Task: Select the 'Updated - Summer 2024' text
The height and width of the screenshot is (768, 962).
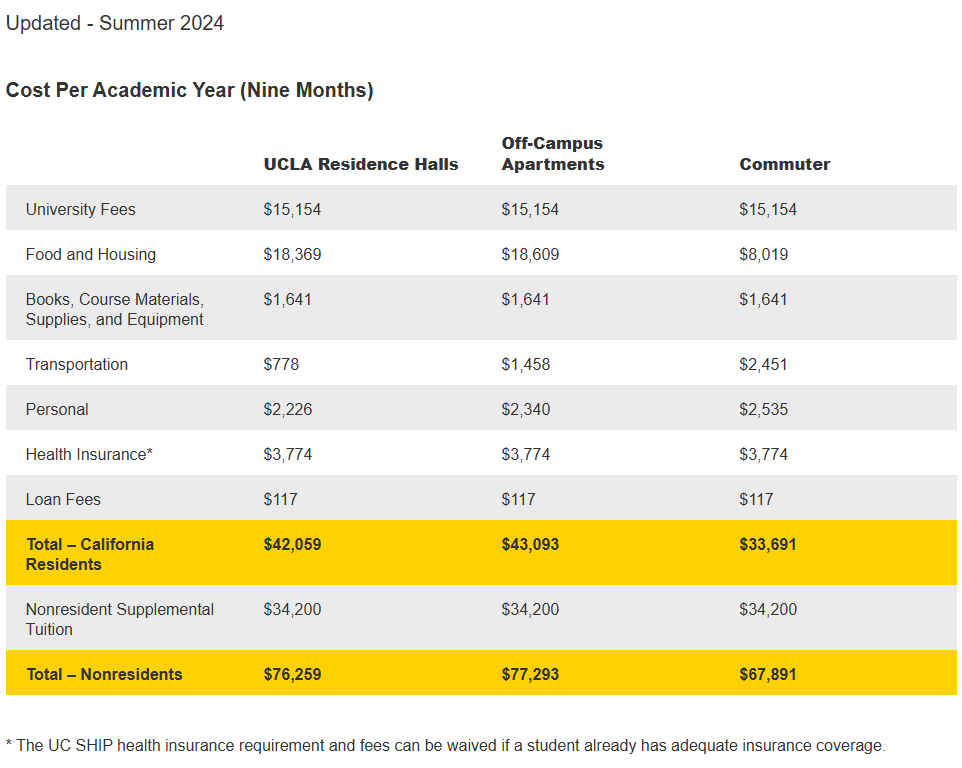Action: pyautogui.click(x=115, y=23)
